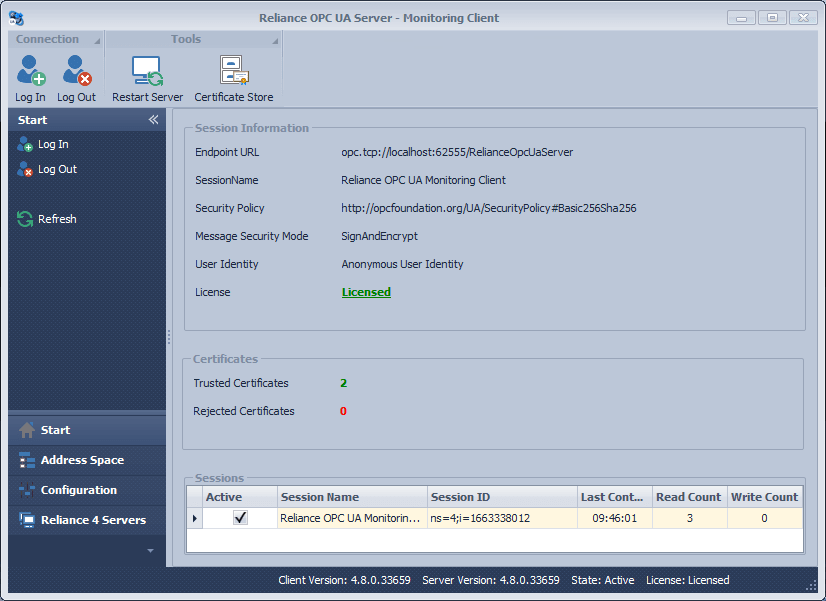
Task: Click the Restart Server icon
Action: coord(146,70)
